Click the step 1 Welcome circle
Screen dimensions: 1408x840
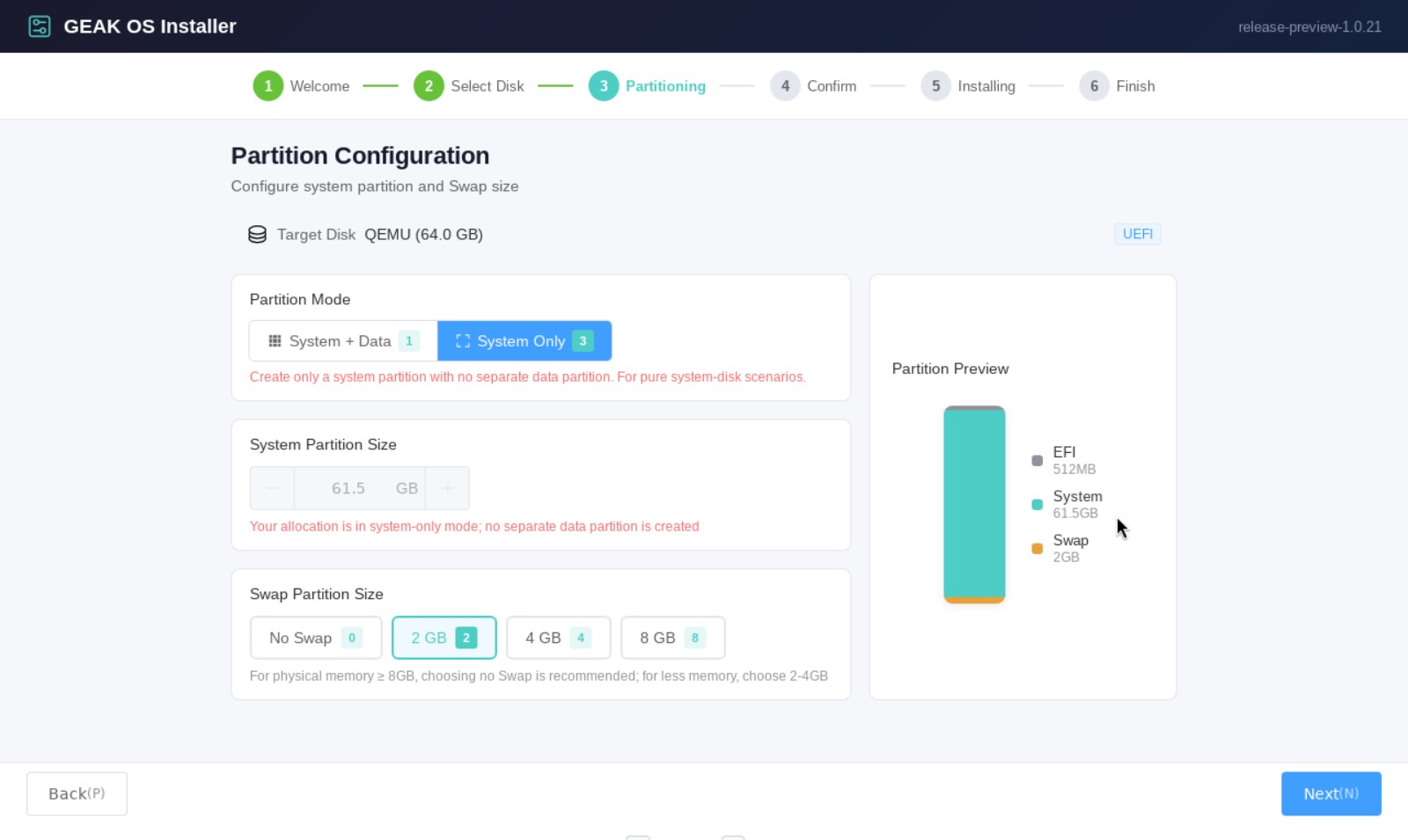tap(268, 86)
